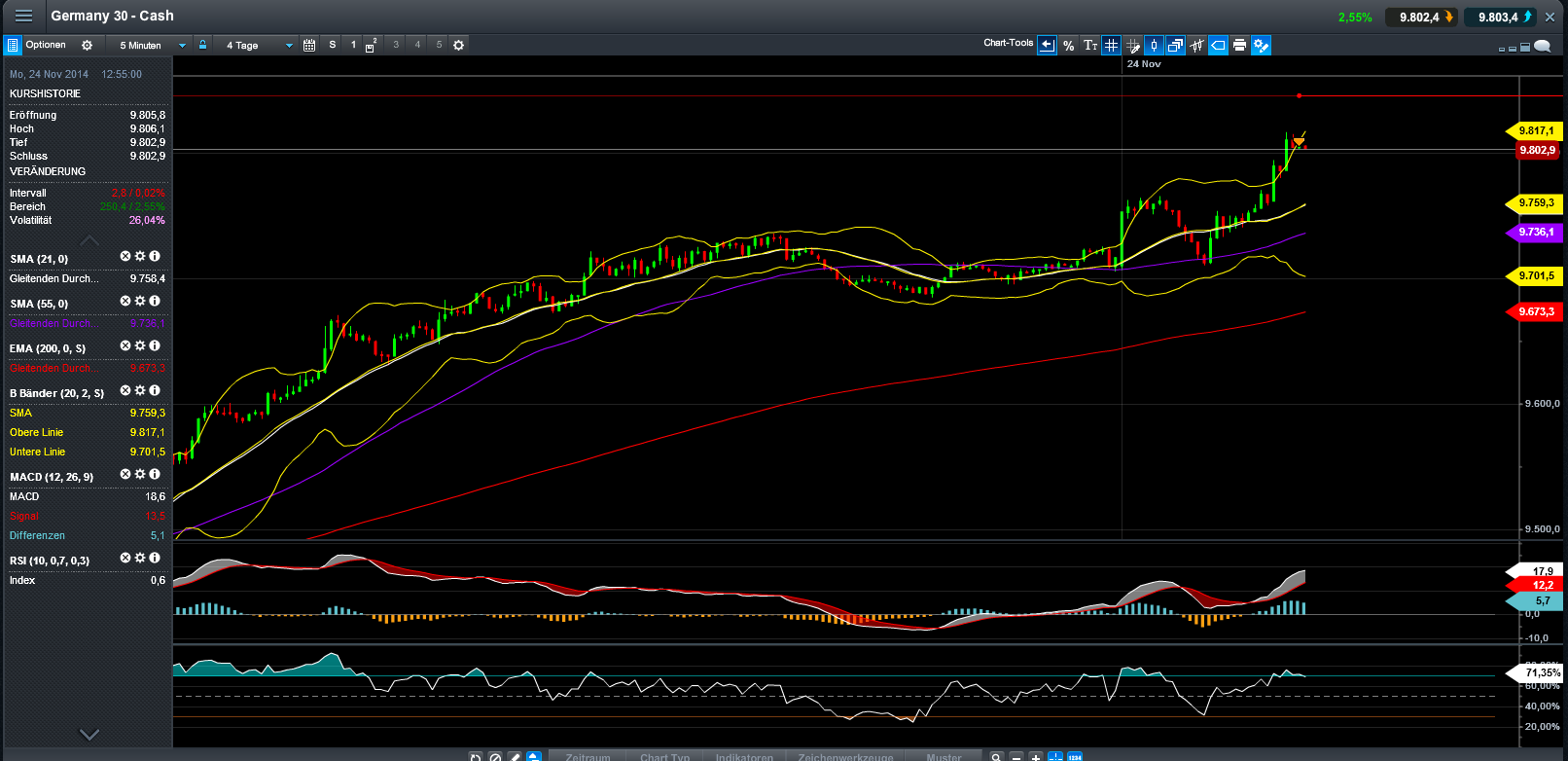
Task: Toggle the overlapping windows tool
Action: [x=1176, y=45]
